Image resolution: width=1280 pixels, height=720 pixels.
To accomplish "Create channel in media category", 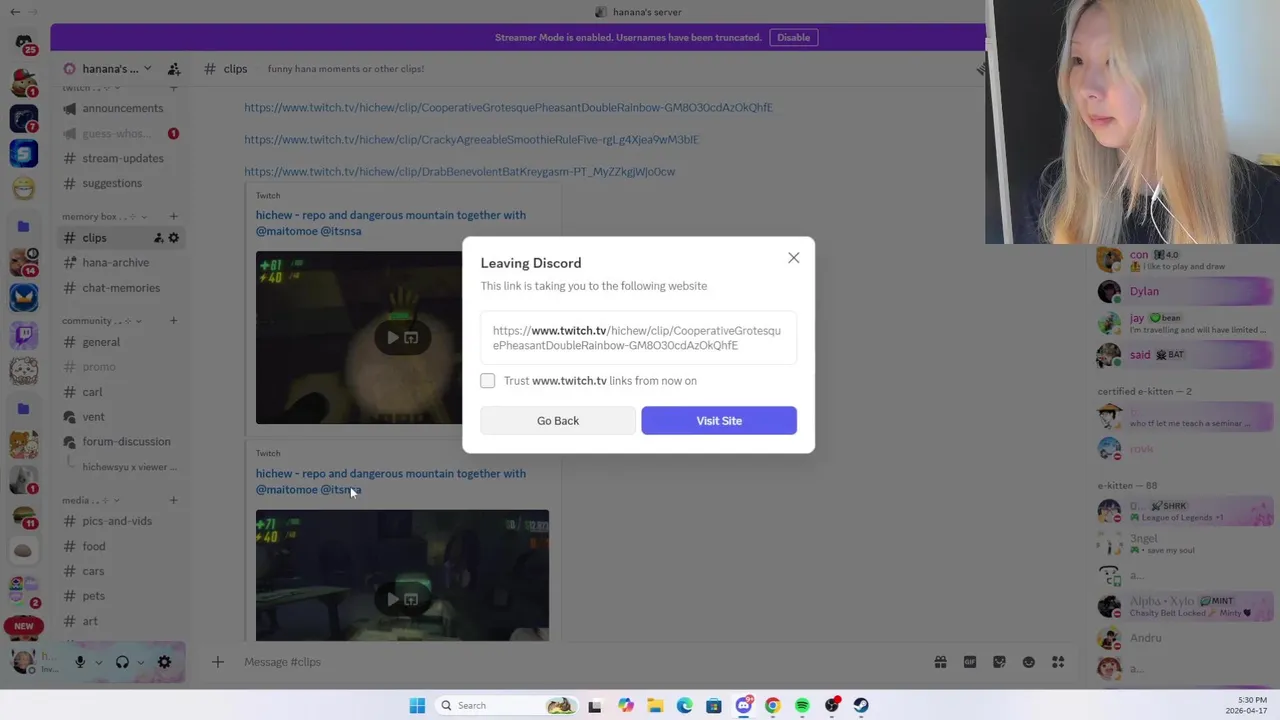I will 173,500.
